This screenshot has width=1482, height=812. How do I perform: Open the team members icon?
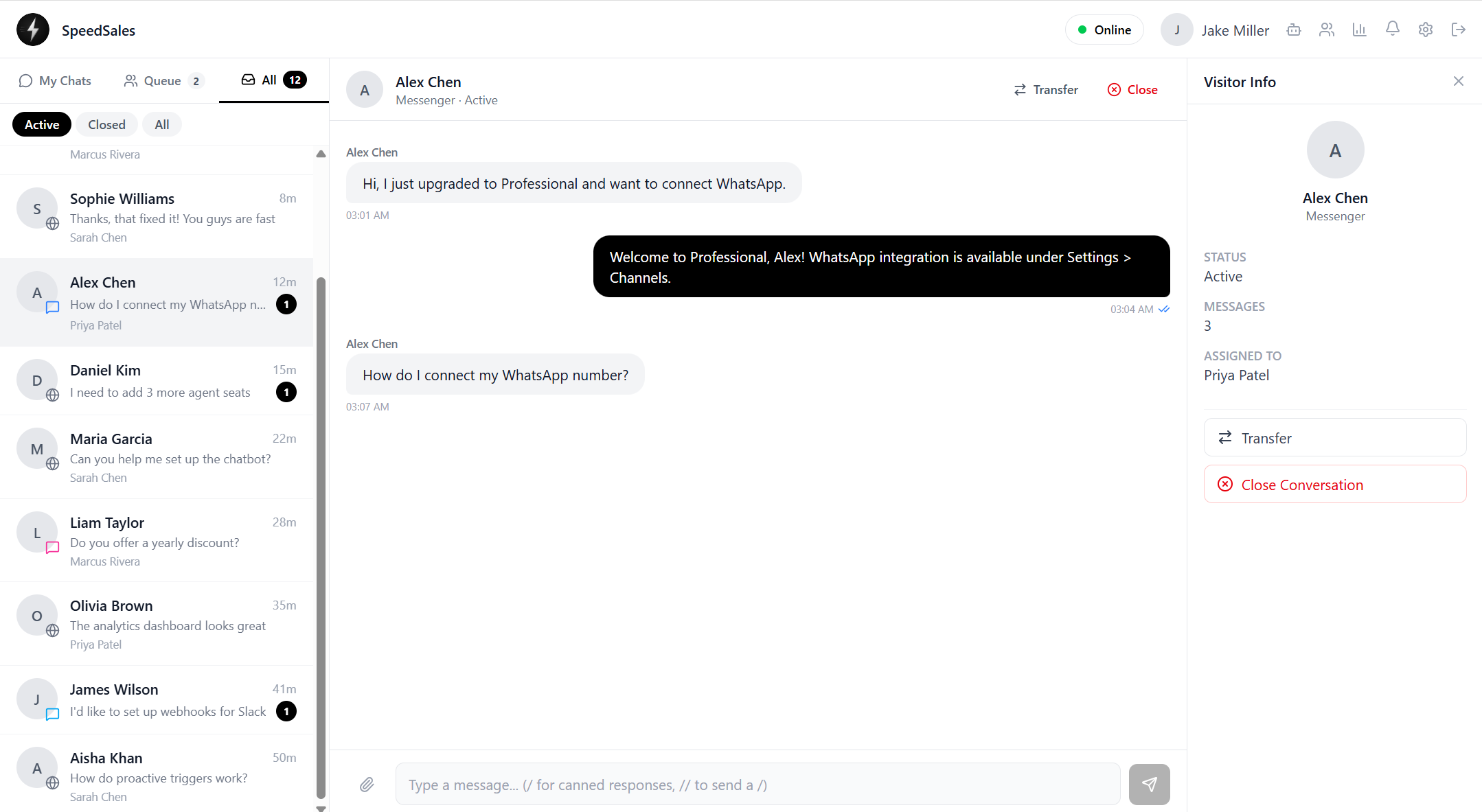[x=1327, y=30]
